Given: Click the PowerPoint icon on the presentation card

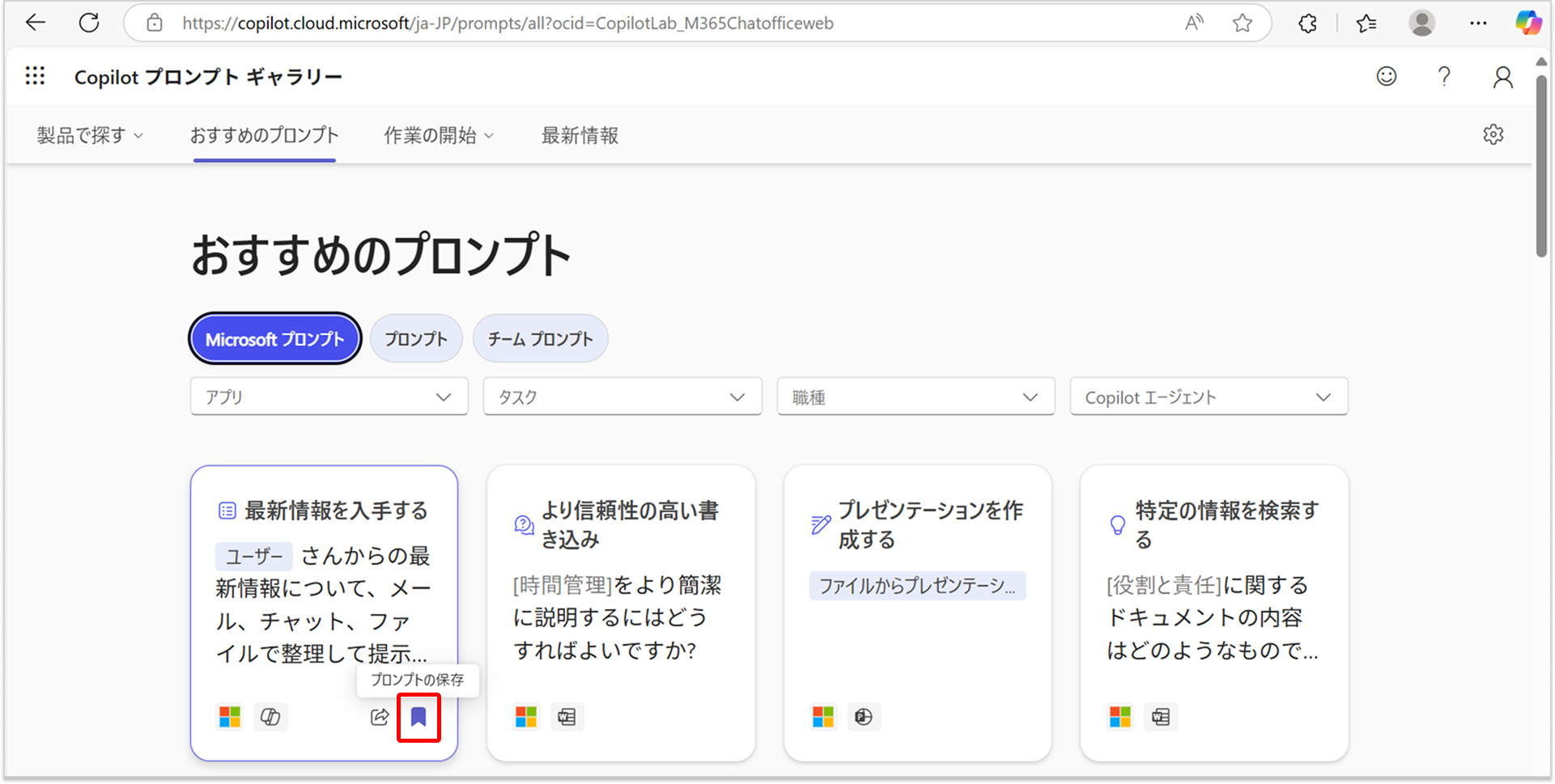Looking at the screenshot, I should coord(864,716).
